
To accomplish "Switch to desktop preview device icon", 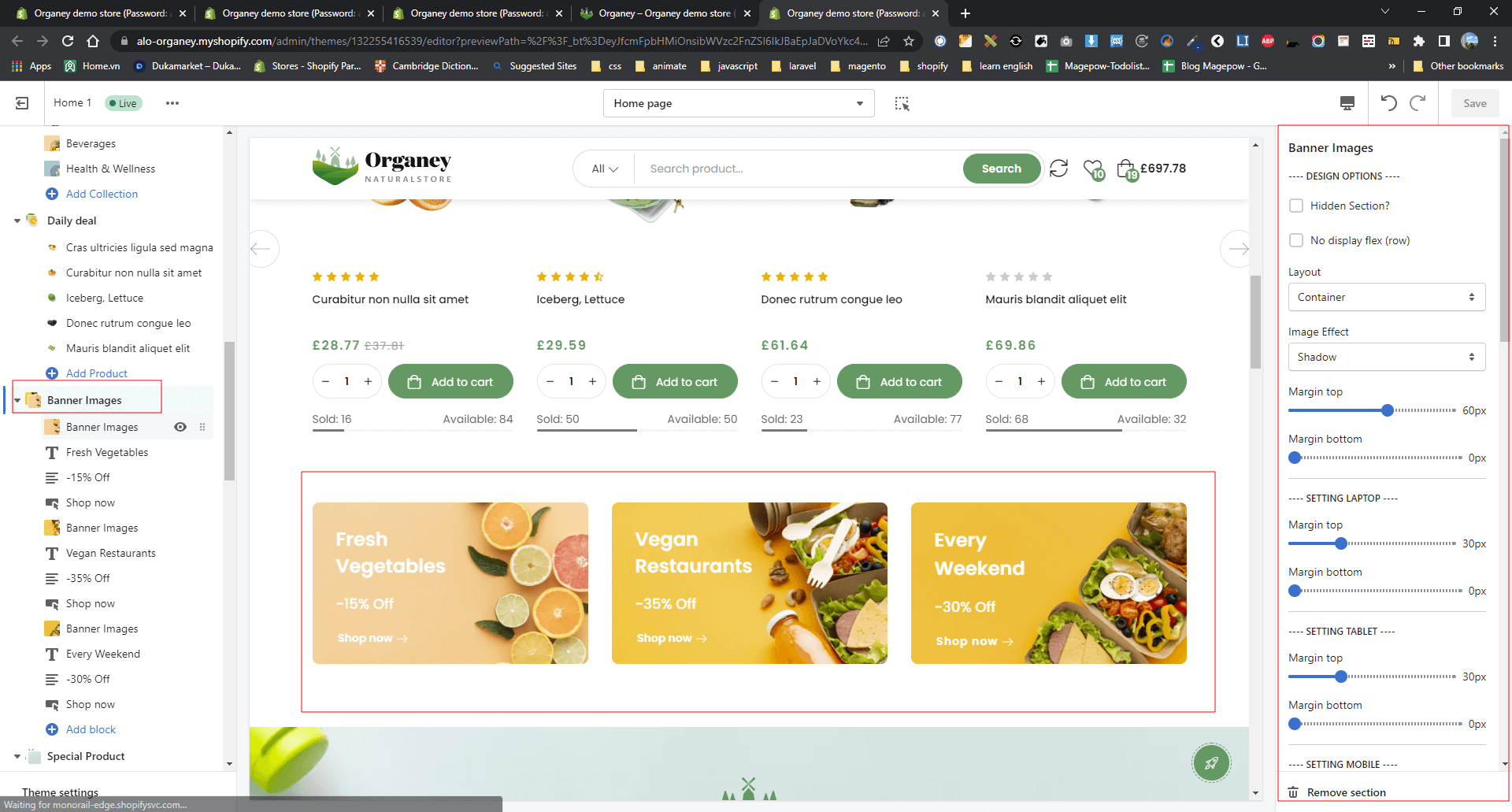I will pos(1347,103).
